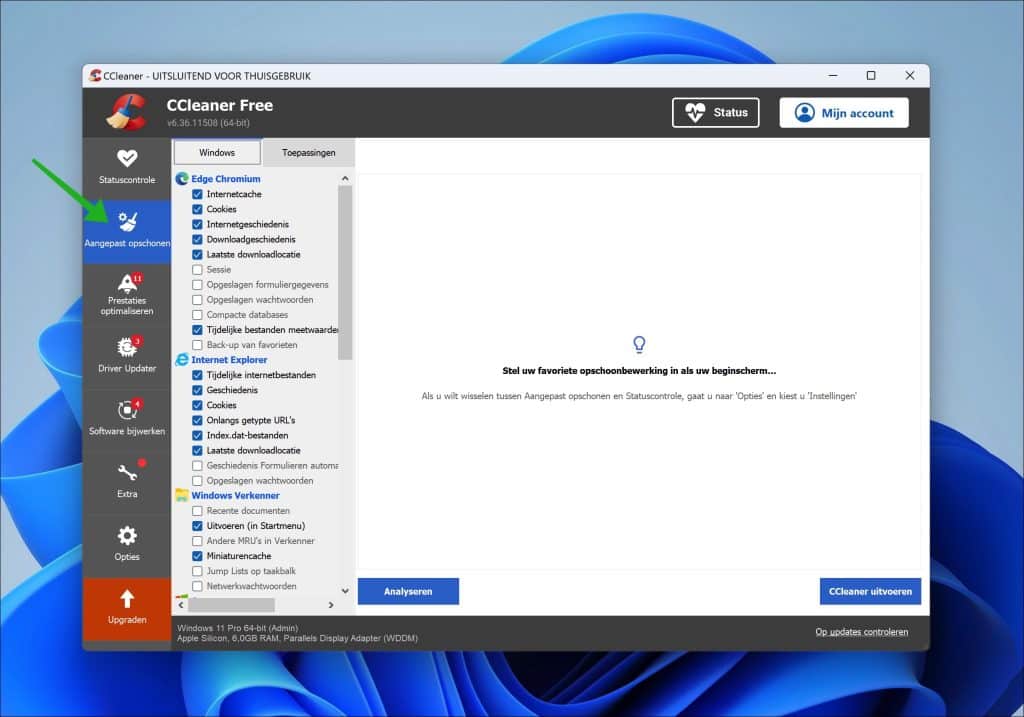This screenshot has width=1024, height=717.
Task: Uncheck Internetcache under Edge Chromium
Action: point(197,194)
